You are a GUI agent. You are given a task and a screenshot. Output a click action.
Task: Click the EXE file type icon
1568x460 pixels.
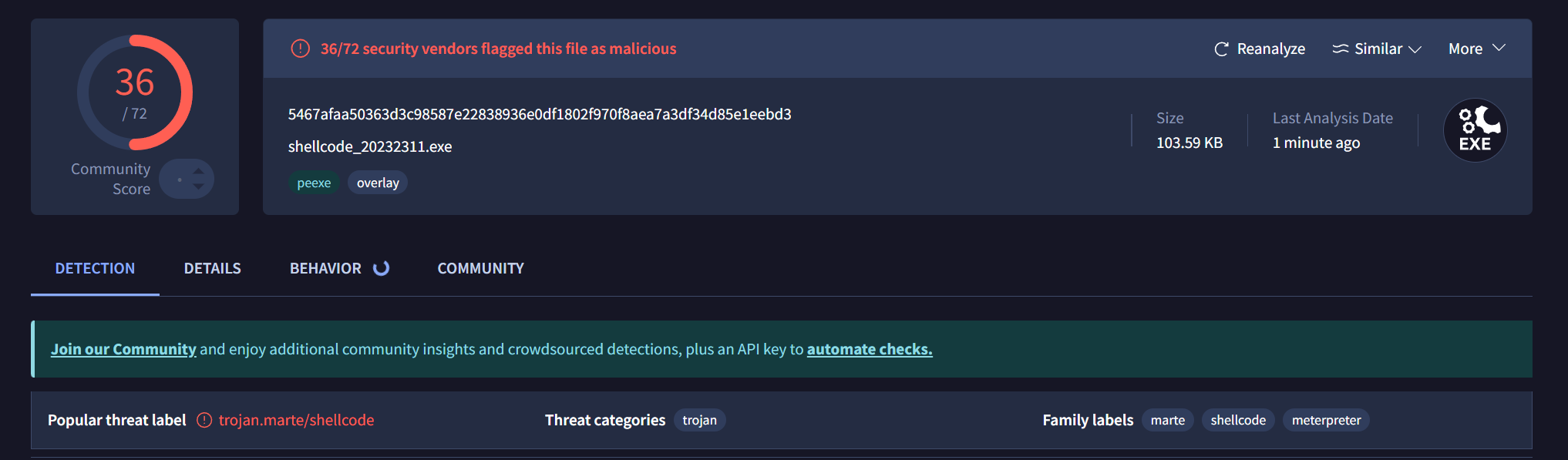click(1475, 130)
